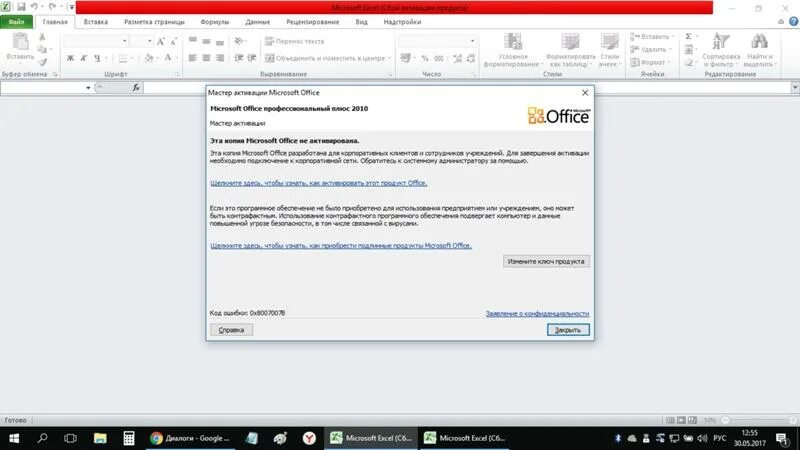Click the fill color bucket icon
Image resolution: width=800 pixels, height=450 pixels.
[148, 58]
